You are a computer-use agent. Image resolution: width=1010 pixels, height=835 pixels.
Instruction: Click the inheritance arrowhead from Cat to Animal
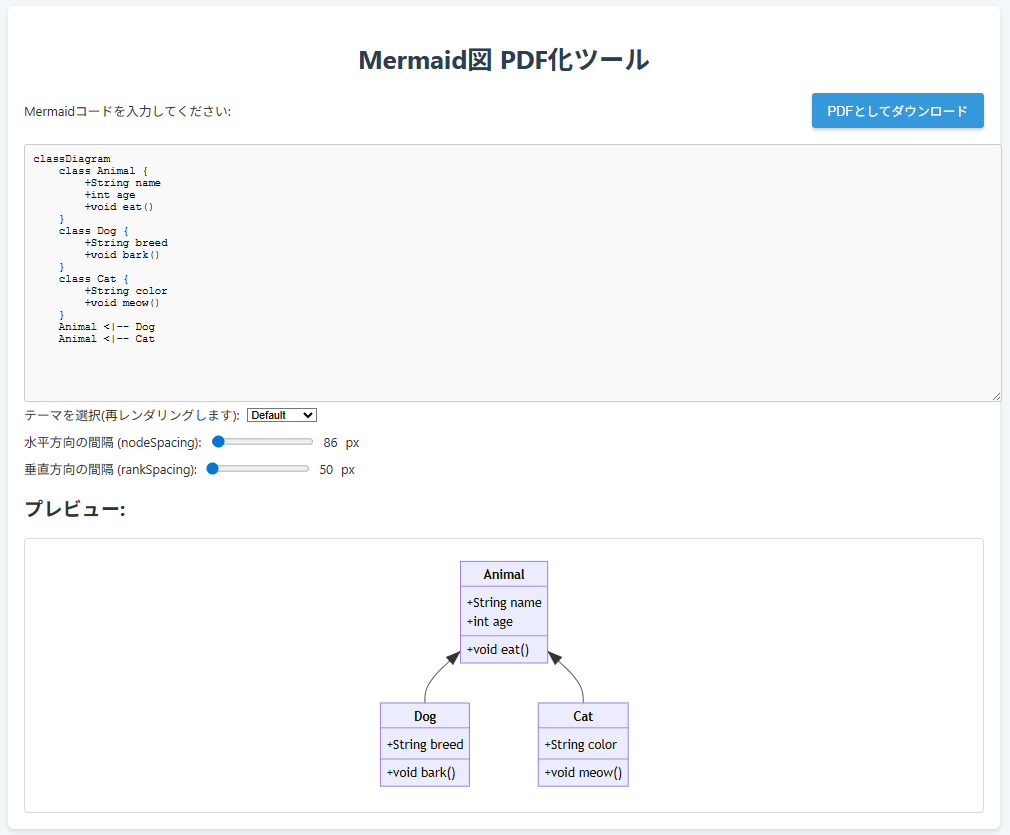[x=555, y=658]
